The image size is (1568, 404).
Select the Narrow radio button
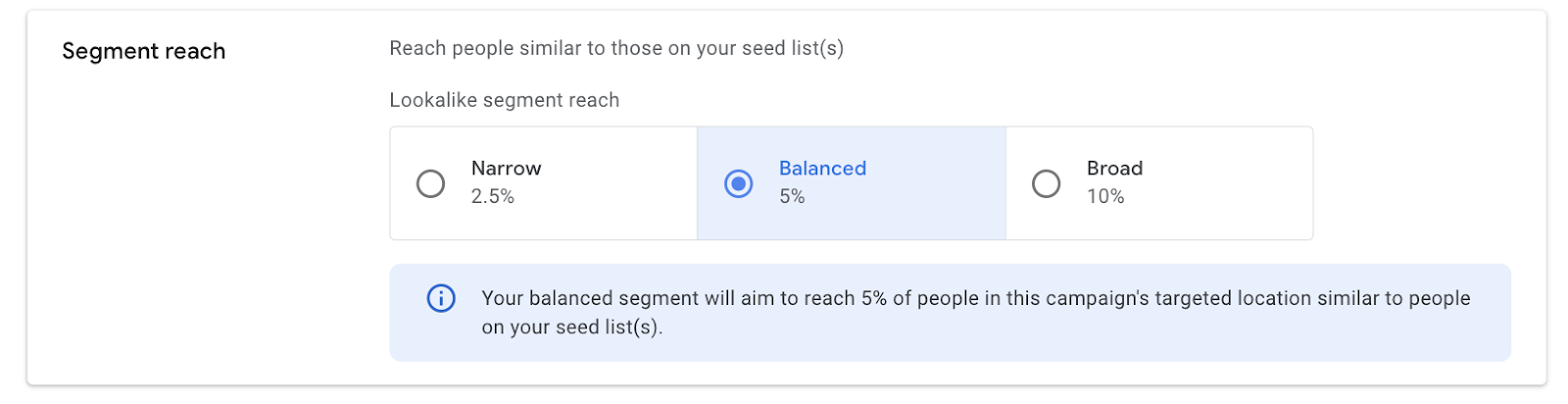(430, 183)
